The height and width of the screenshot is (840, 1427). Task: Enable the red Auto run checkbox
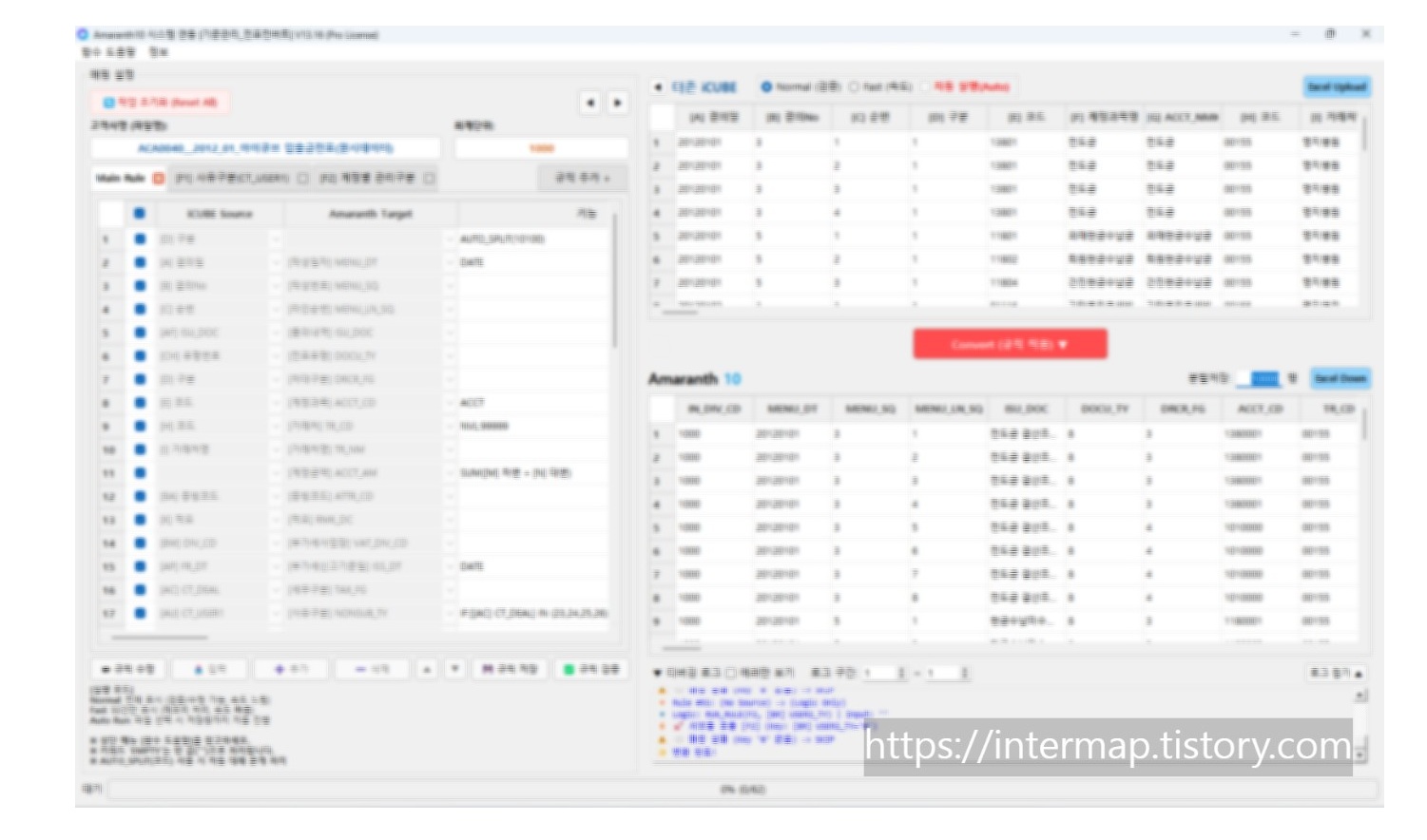click(x=924, y=86)
